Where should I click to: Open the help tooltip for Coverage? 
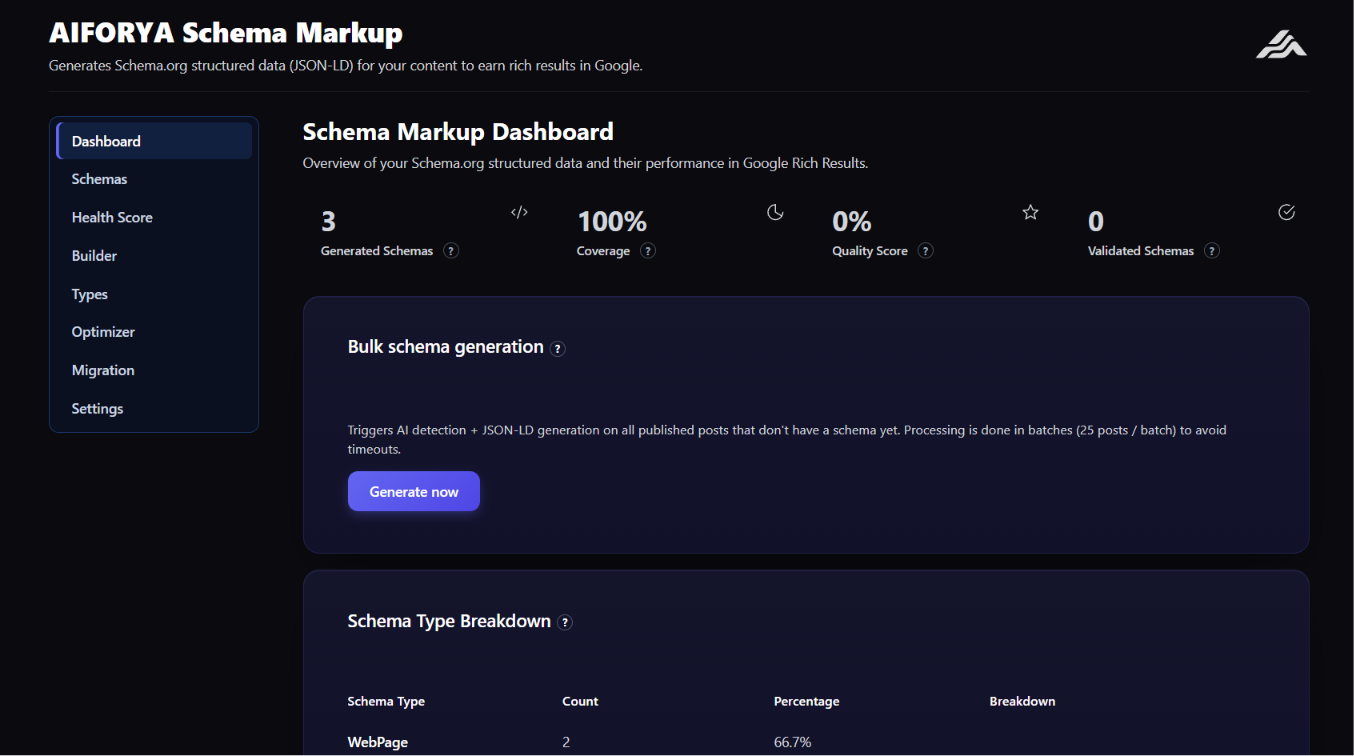648,251
